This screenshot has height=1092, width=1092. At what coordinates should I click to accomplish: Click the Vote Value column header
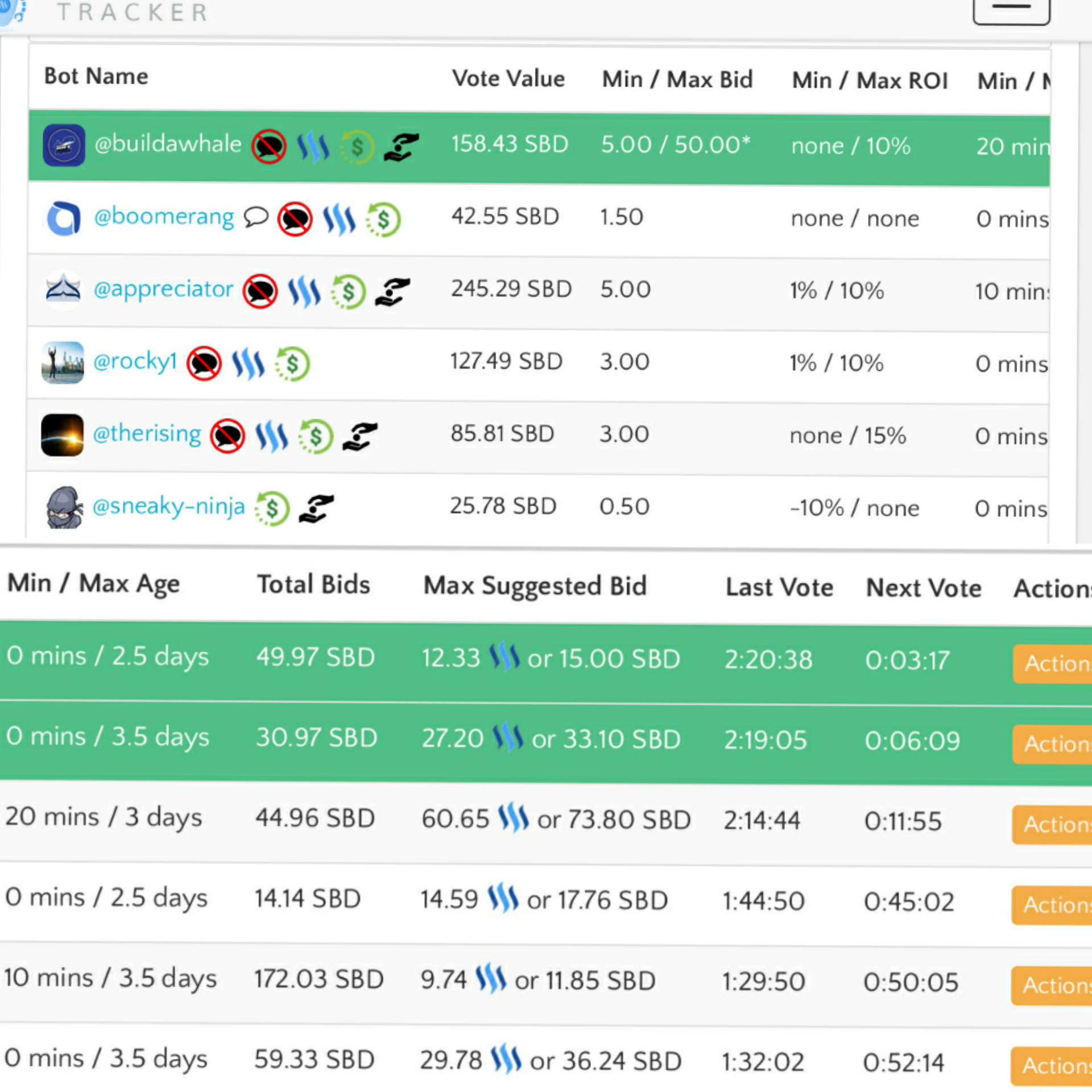pyautogui.click(x=508, y=78)
